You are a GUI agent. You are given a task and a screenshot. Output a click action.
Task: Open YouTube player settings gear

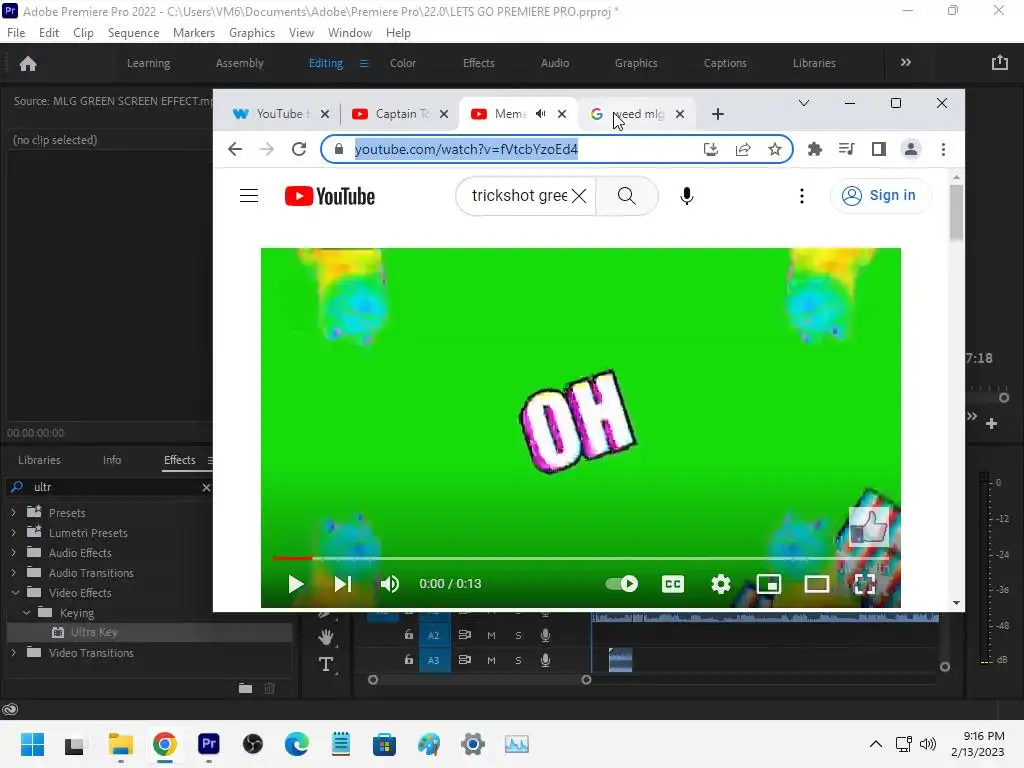(x=720, y=584)
